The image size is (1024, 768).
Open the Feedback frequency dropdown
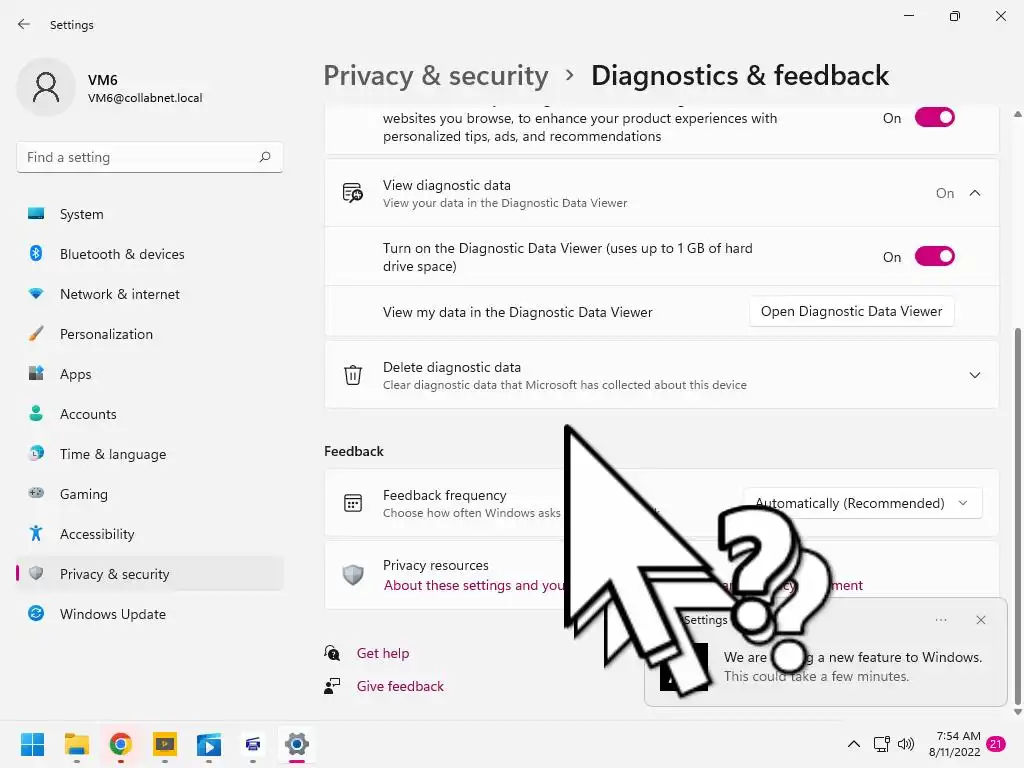pos(863,503)
